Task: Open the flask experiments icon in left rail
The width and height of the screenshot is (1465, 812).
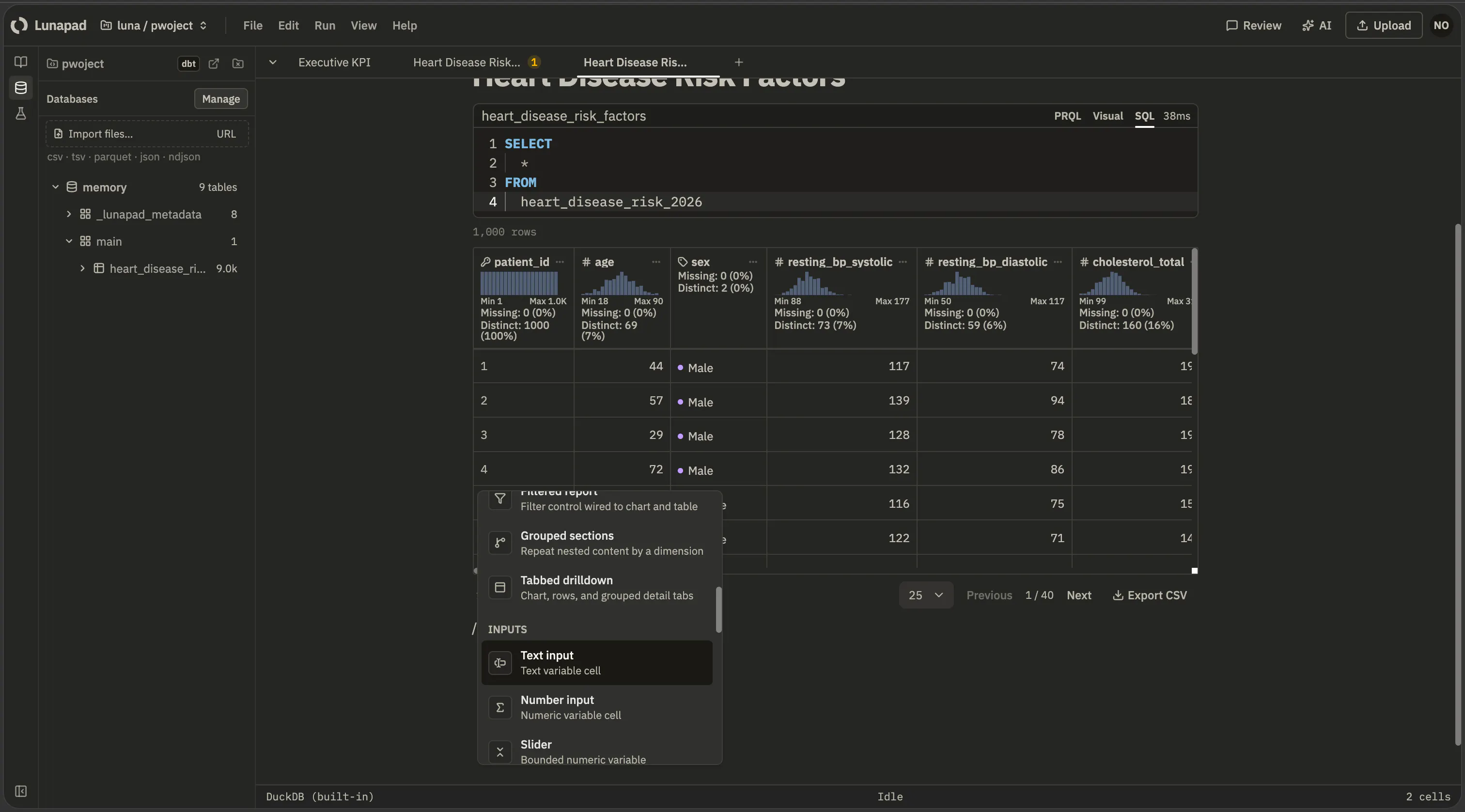Action: click(x=20, y=113)
